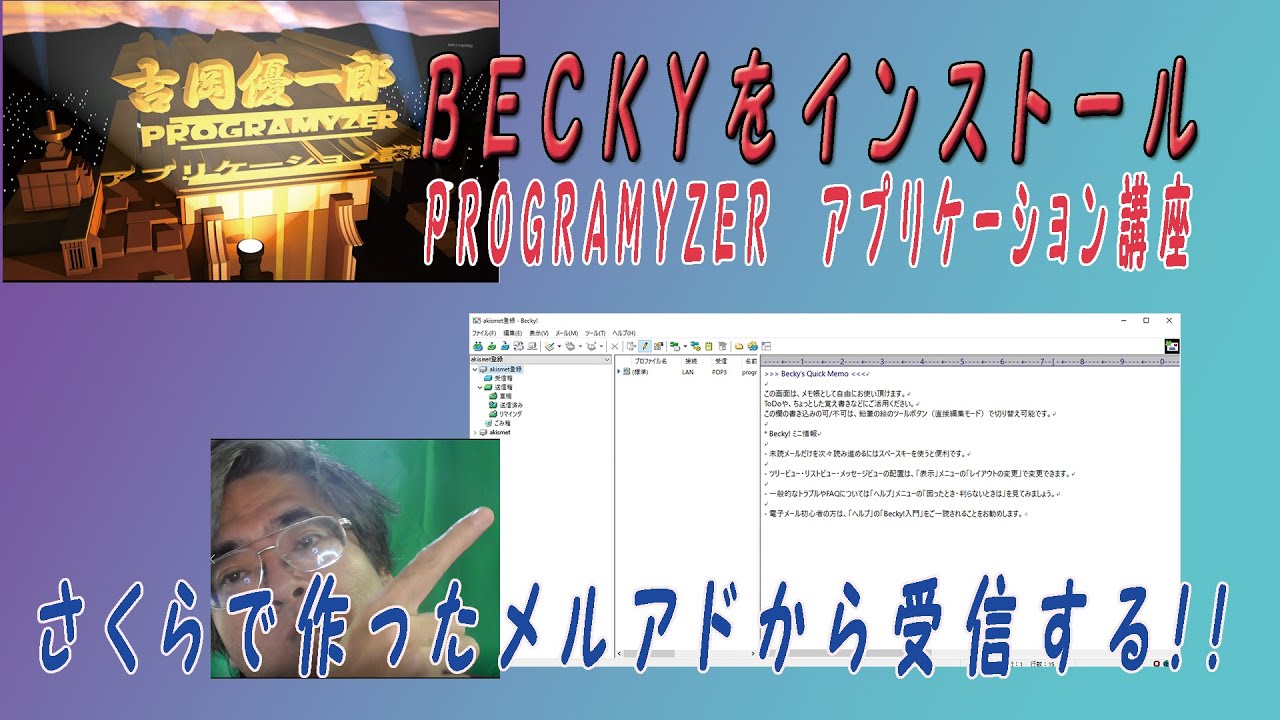The width and height of the screenshot is (1280, 720).
Task: Click the ruler above the memo area
Action: (x=970, y=361)
